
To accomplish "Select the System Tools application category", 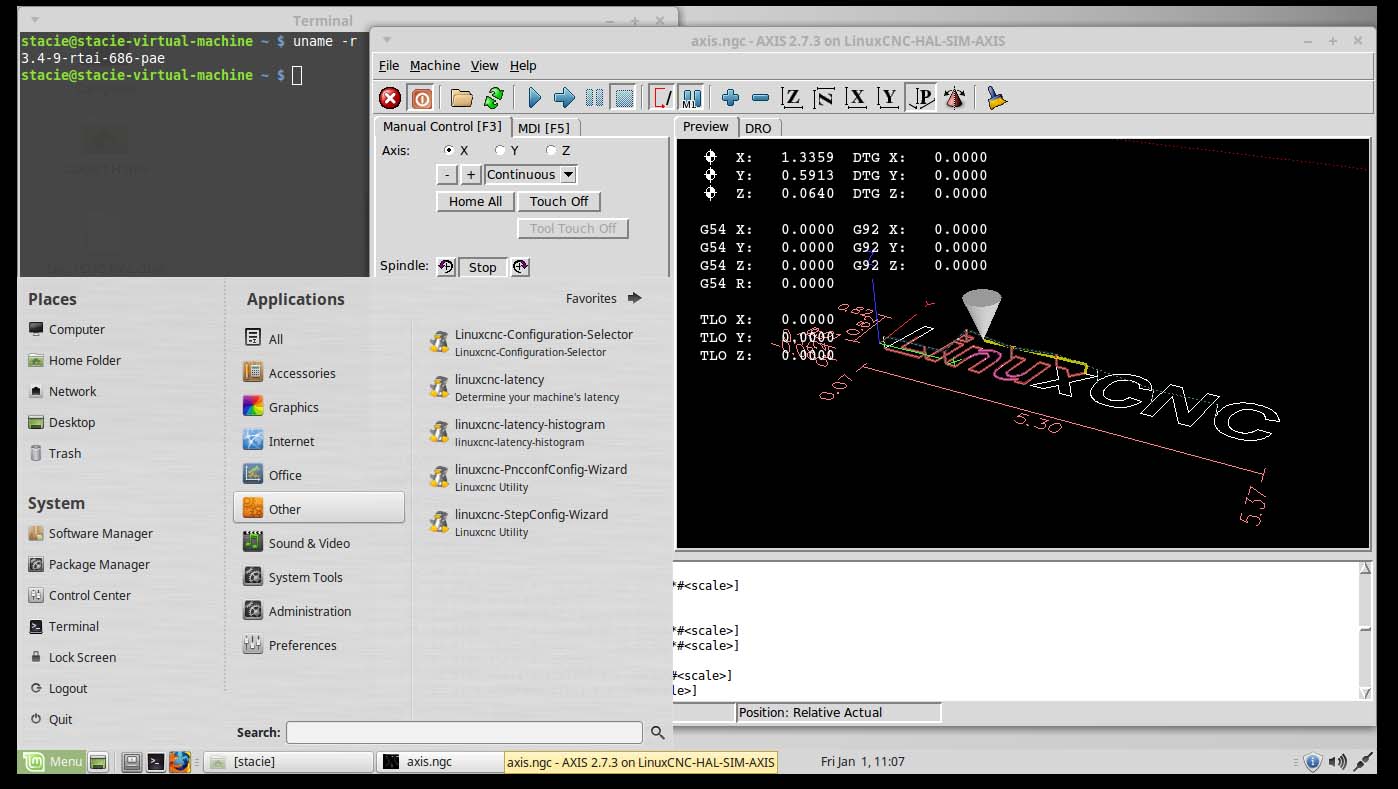I will pos(319,577).
